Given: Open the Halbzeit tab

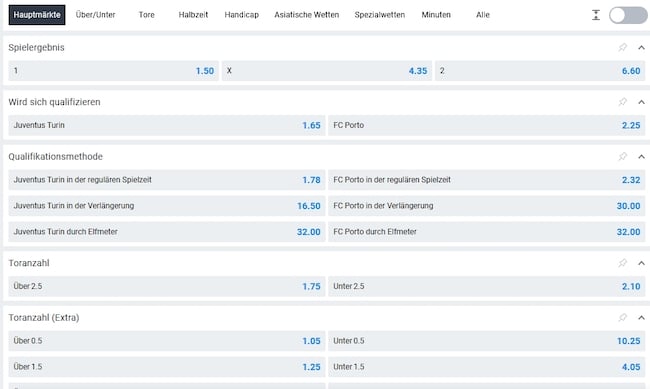Looking at the screenshot, I should tap(193, 15).
